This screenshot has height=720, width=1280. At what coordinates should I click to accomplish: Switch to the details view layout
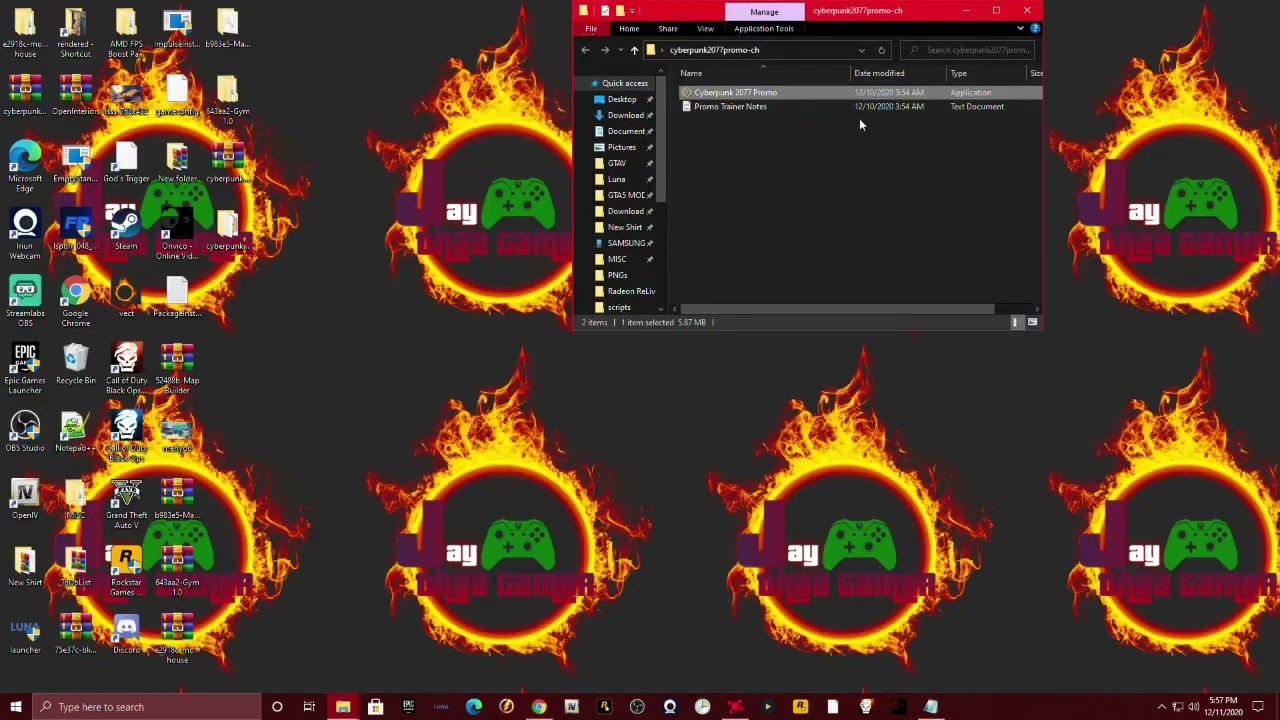click(x=1016, y=322)
